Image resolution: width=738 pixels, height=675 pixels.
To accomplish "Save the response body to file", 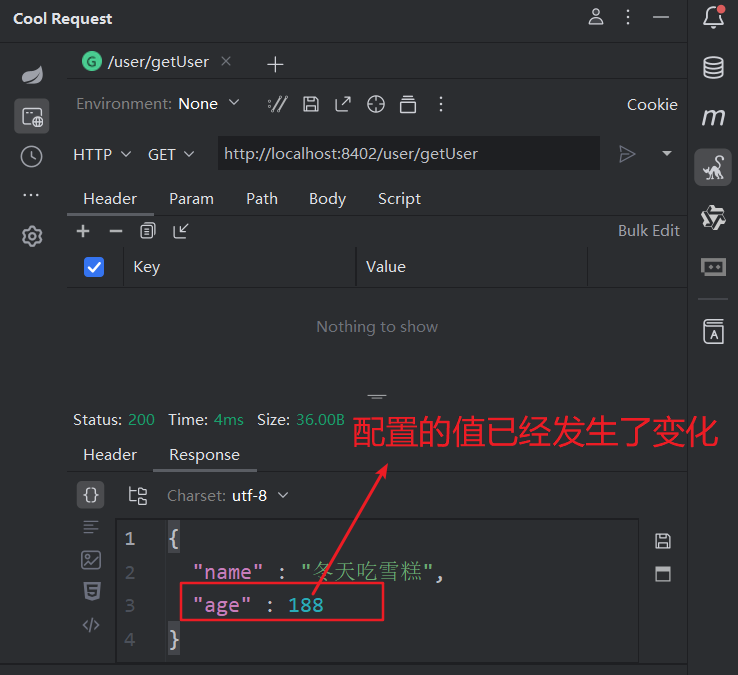I will pos(663,541).
